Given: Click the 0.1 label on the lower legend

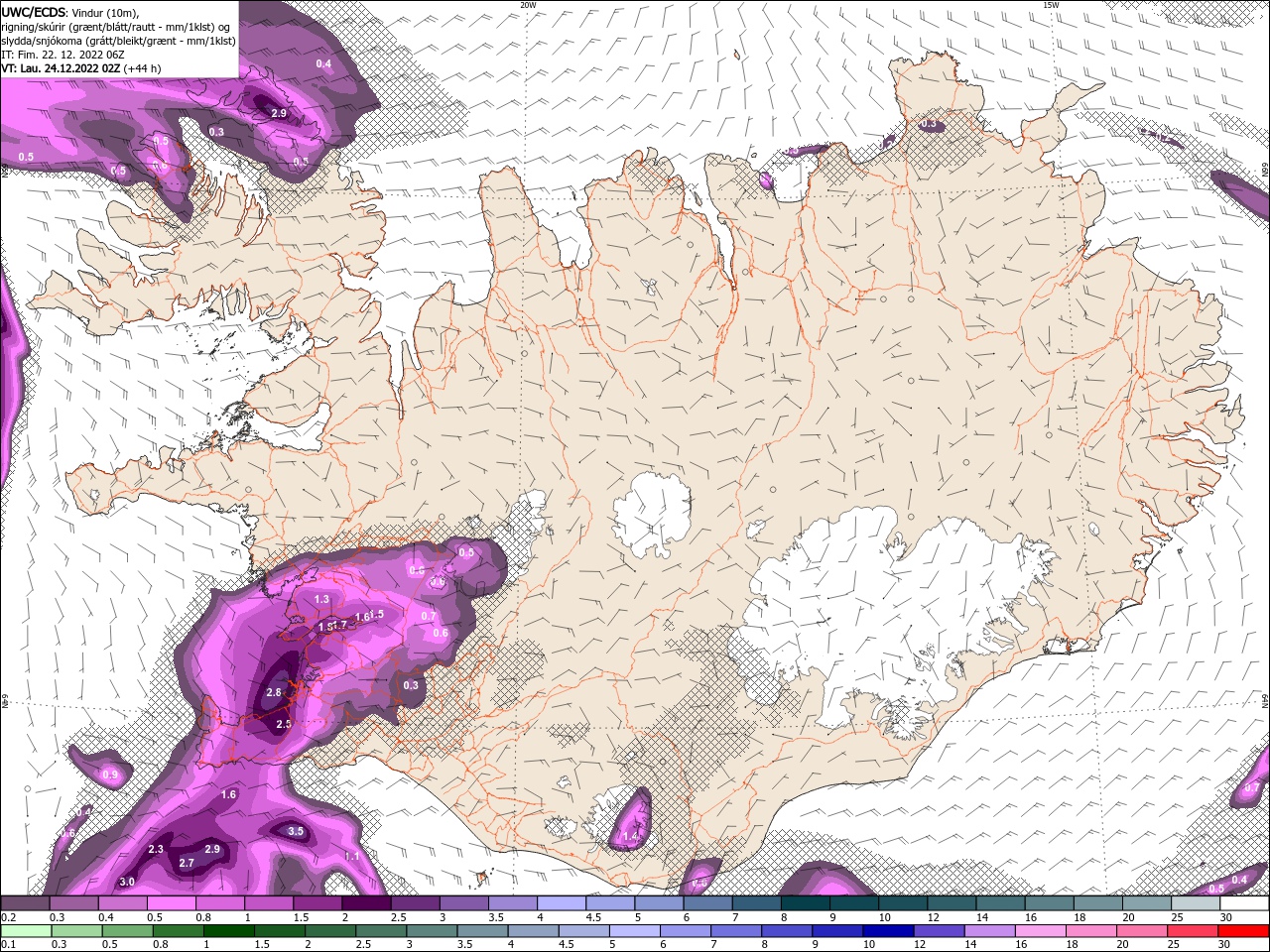Looking at the screenshot, I should click(7, 945).
